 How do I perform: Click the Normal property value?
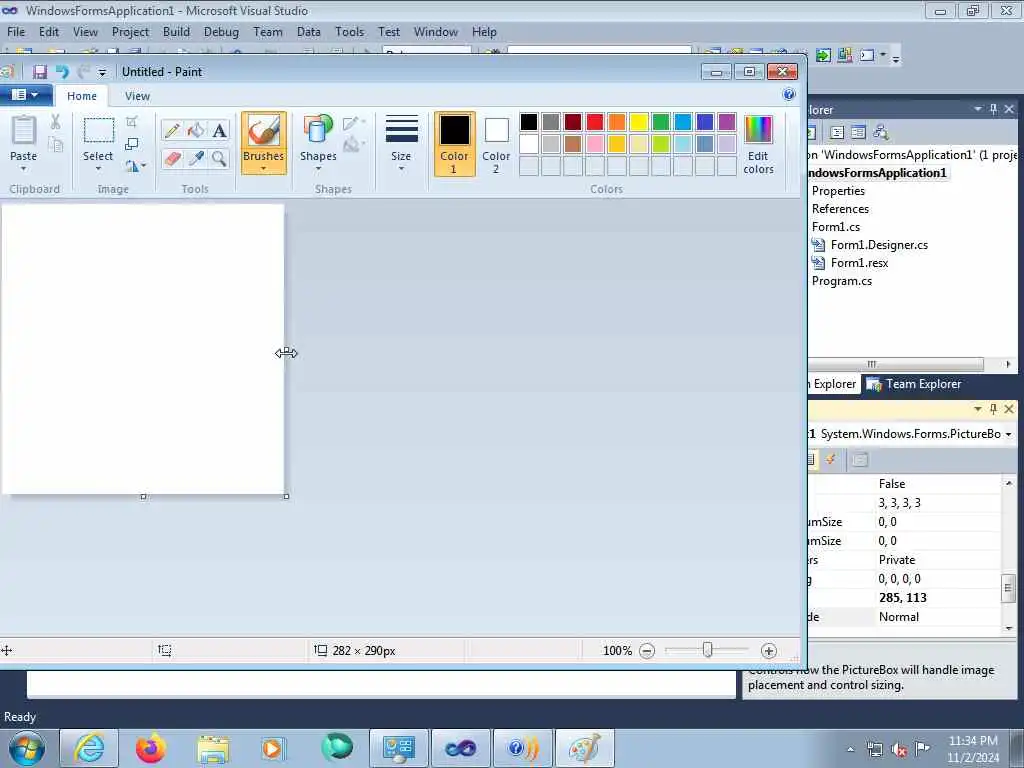pos(938,616)
